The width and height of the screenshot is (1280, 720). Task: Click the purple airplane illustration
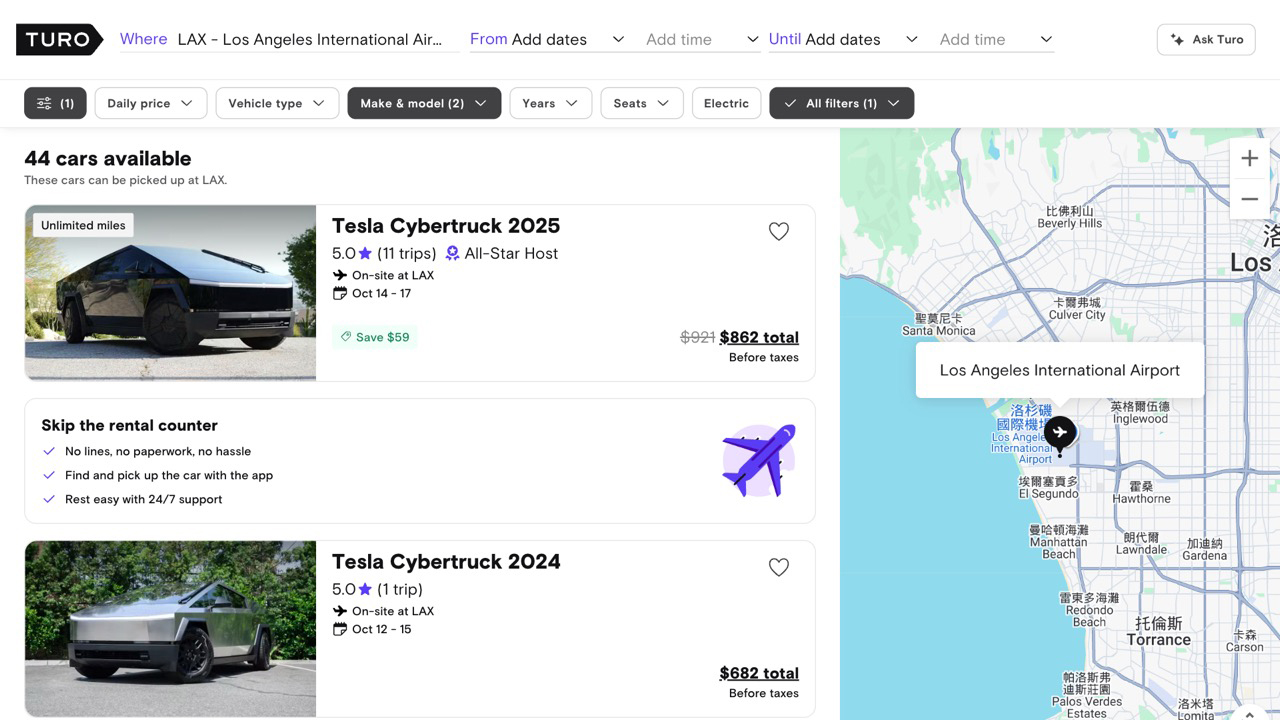[x=758, y=460]
